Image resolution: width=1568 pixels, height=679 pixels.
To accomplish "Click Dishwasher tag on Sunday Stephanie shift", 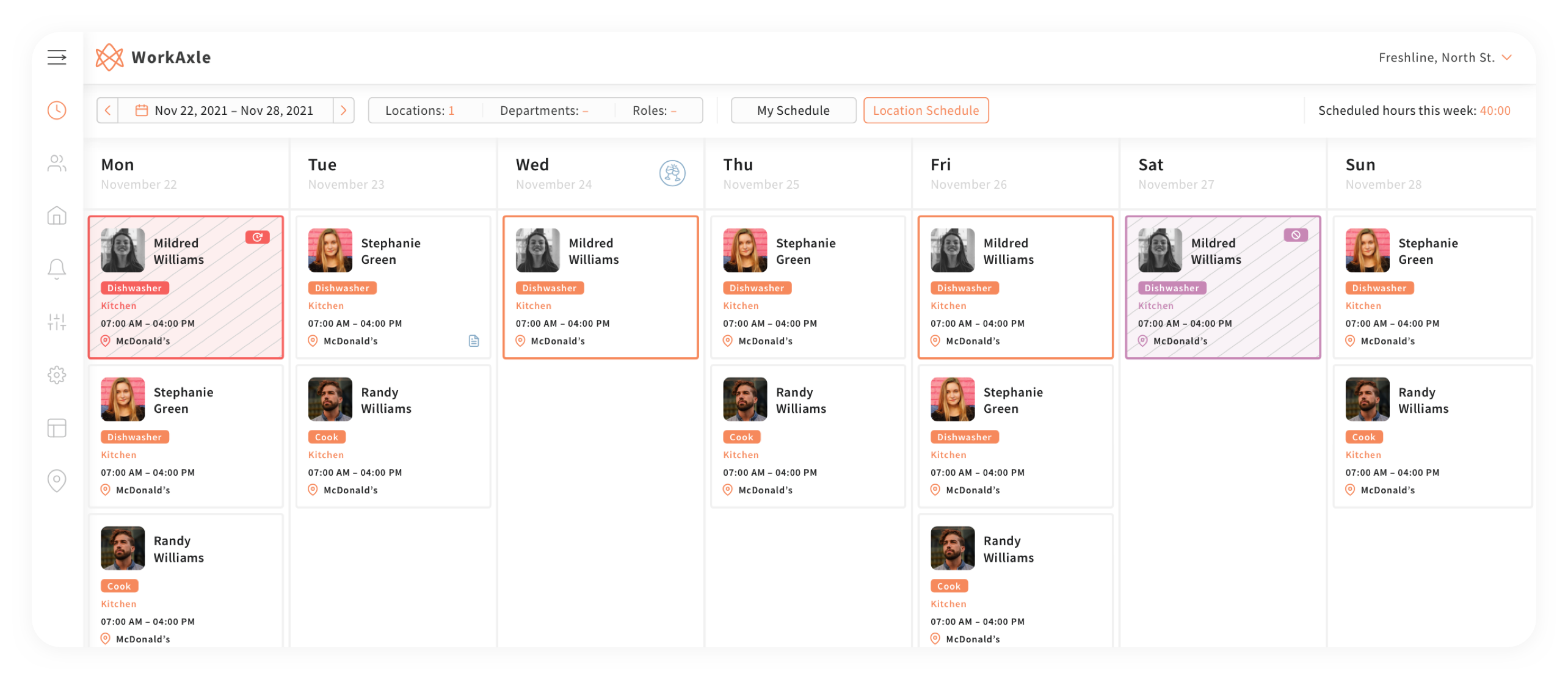I will (1379, 288).
